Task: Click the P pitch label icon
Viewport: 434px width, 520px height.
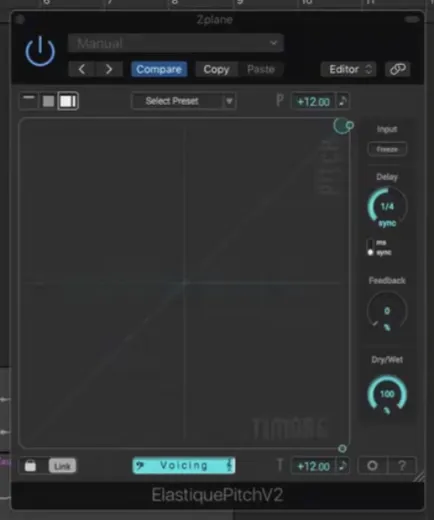Action: [280, 100]
